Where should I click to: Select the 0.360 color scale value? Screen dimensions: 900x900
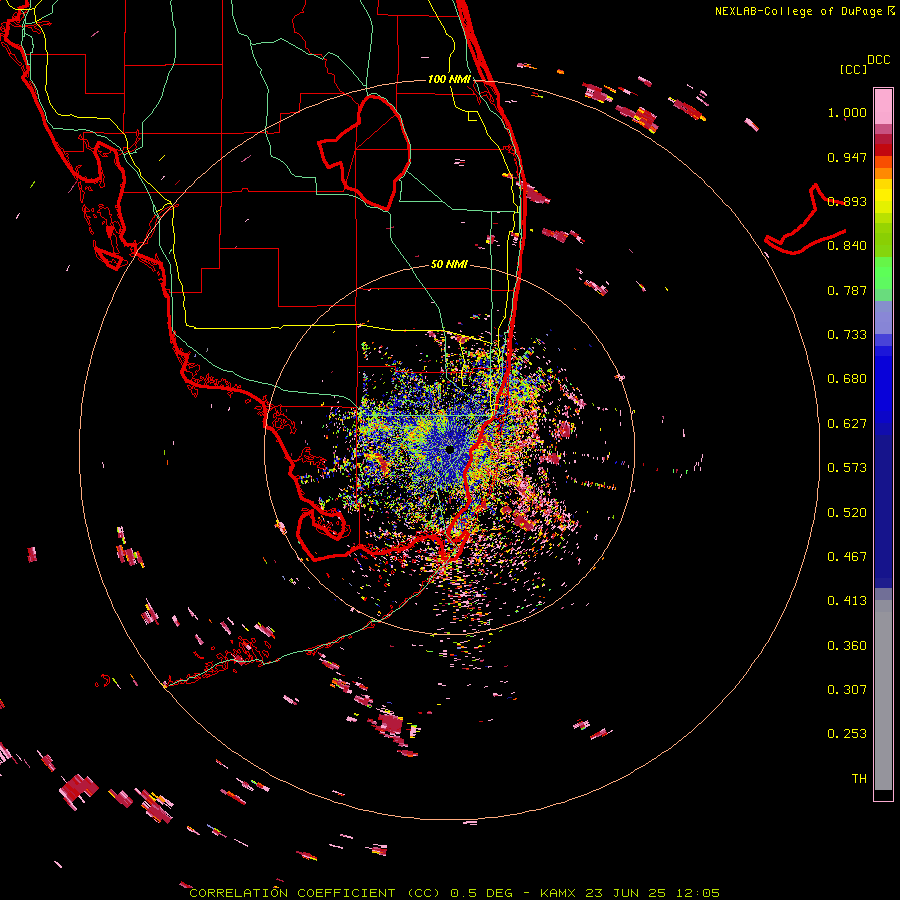click(847, 646)
